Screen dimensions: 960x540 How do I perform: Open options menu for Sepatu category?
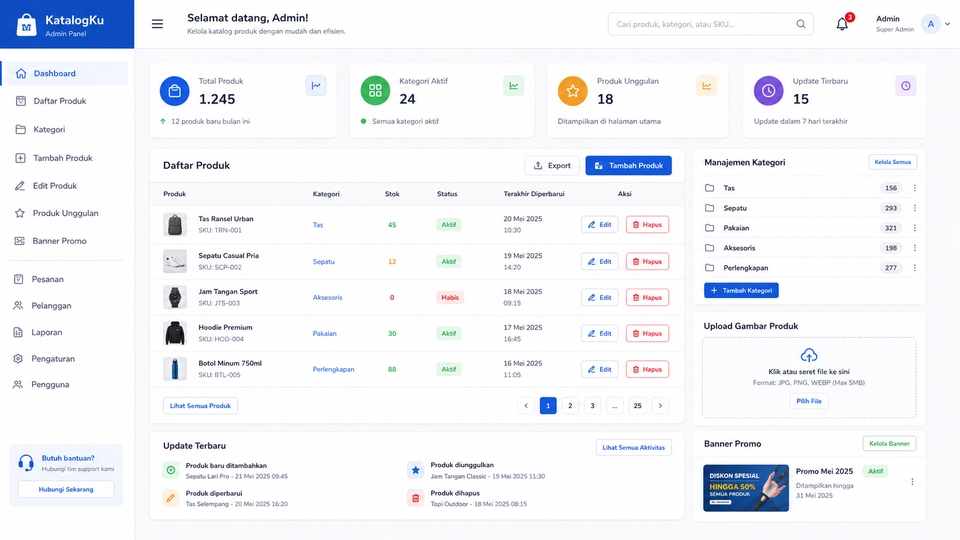[x=915, y=208]
